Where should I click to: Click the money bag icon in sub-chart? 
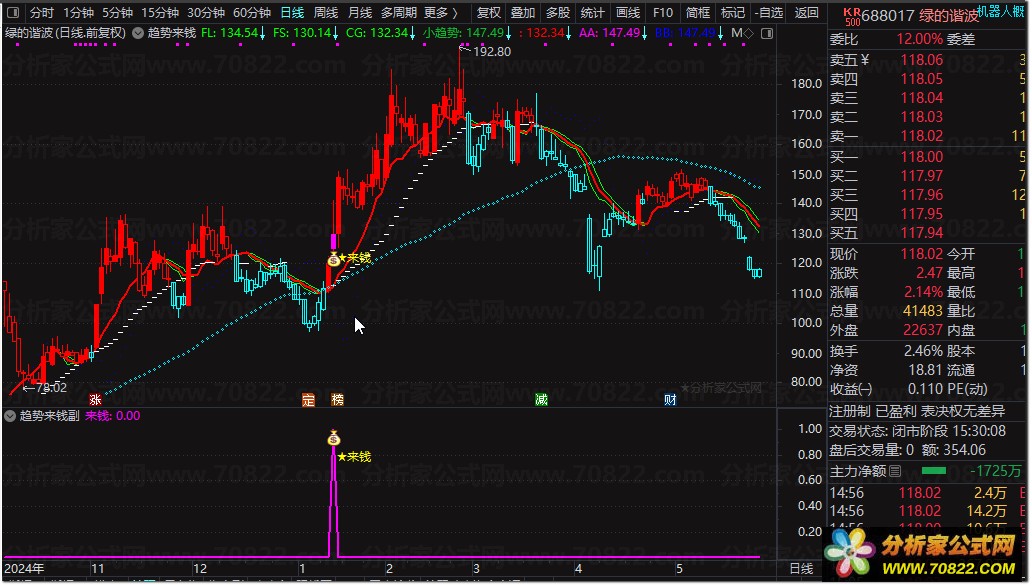(334, 437)
